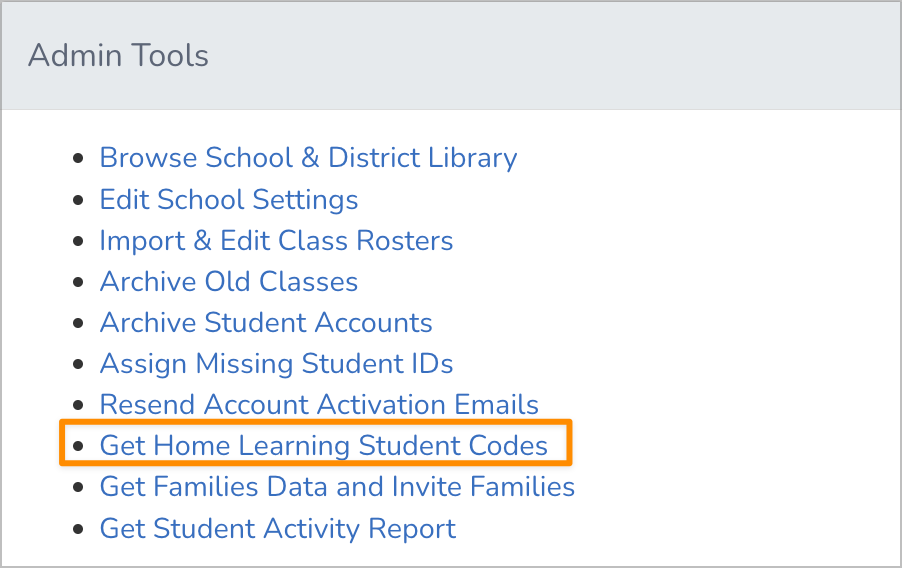Click bullet beside Resend Account Activation Emails
Image resolution: width=902 pixels, height=568 pixels.
78,406
